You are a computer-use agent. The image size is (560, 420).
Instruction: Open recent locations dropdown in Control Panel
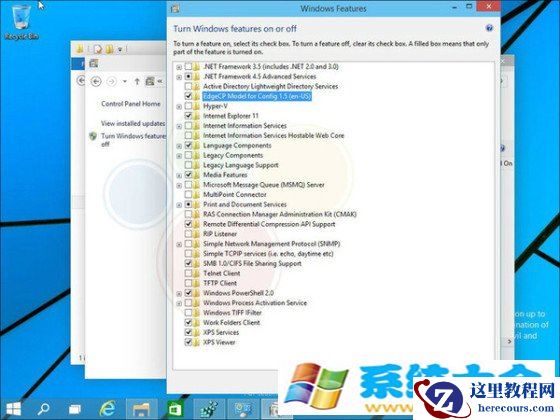pyautogui.click(x=125, y=81)
